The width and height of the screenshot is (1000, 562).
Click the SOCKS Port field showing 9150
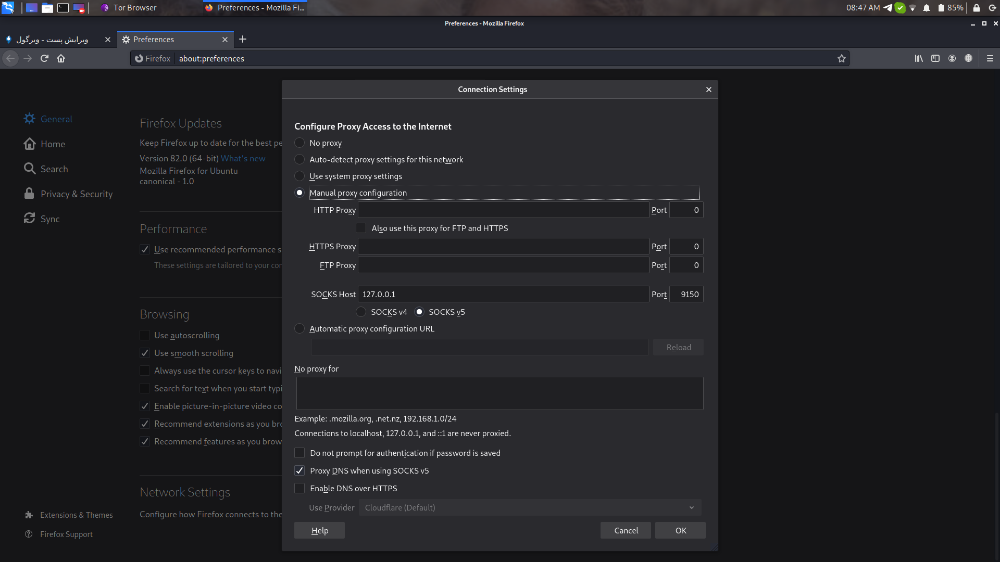(x=686, y=294)
